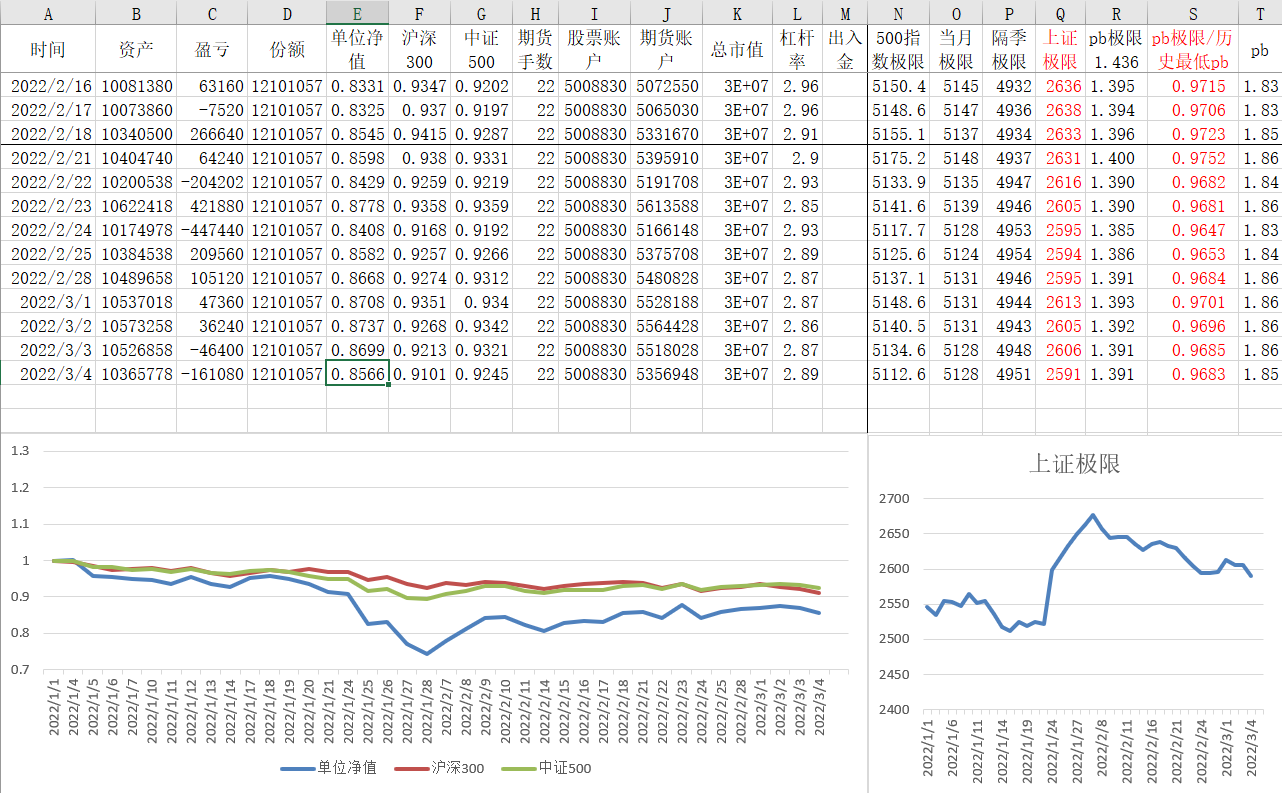The width and height of the screenshot is (1282, 793).
Task: Click the red value 2636 in column Q
Action: 1060,86
